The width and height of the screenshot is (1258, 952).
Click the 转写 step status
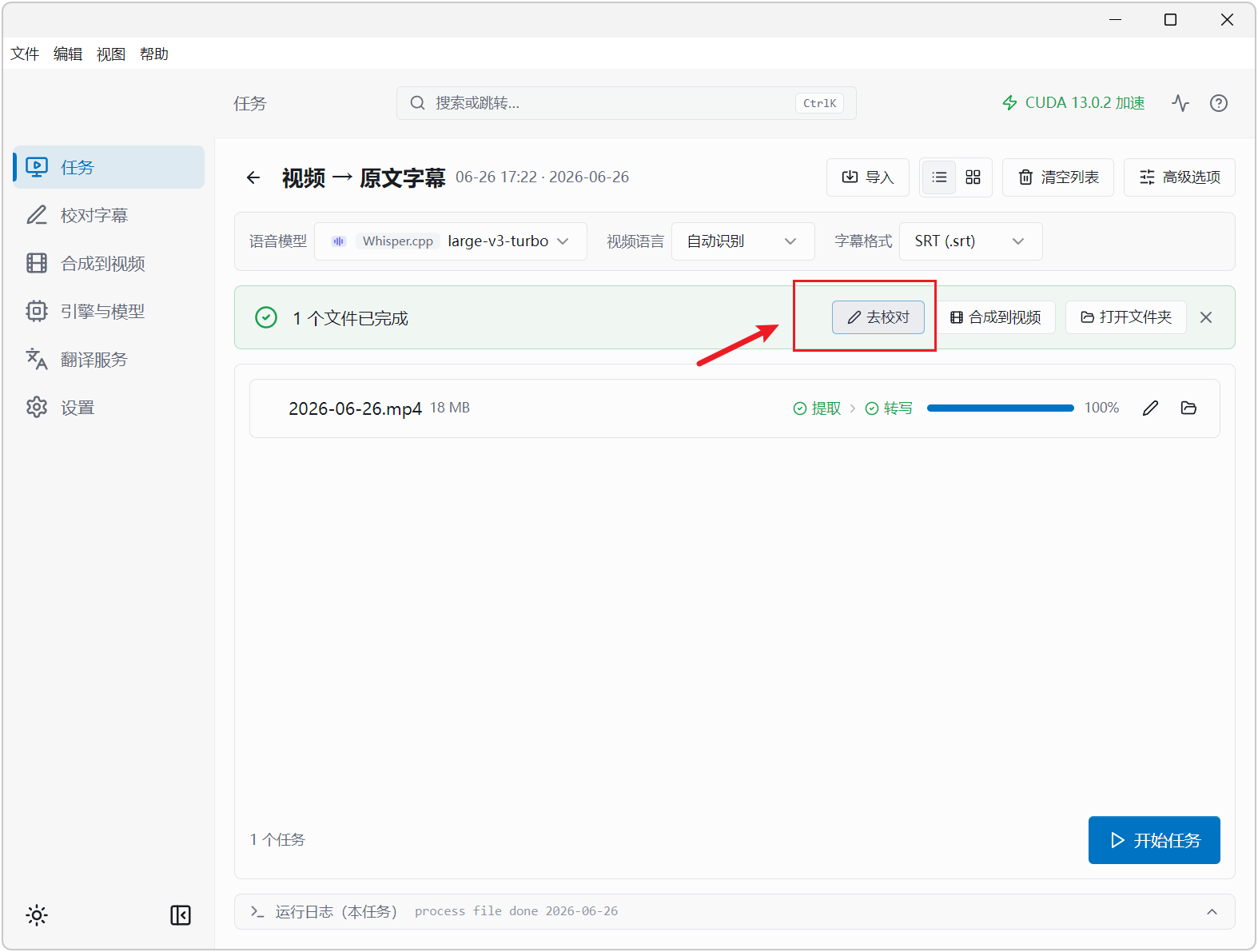pyautogui.click(x=889, y=408)
